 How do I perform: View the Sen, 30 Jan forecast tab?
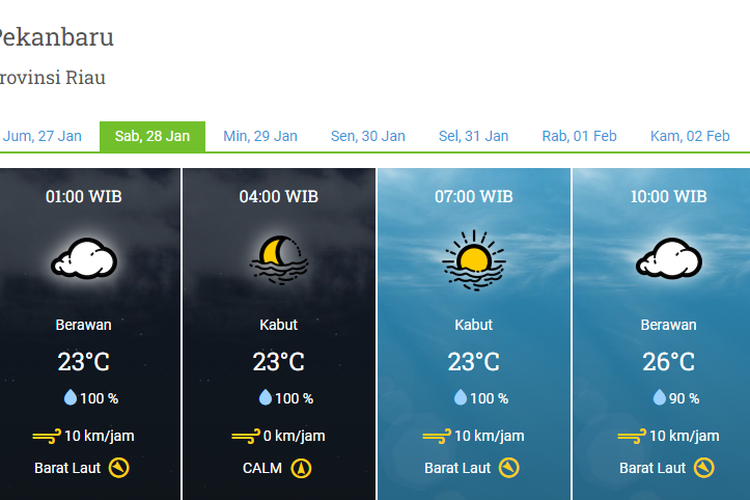(368, 136)
